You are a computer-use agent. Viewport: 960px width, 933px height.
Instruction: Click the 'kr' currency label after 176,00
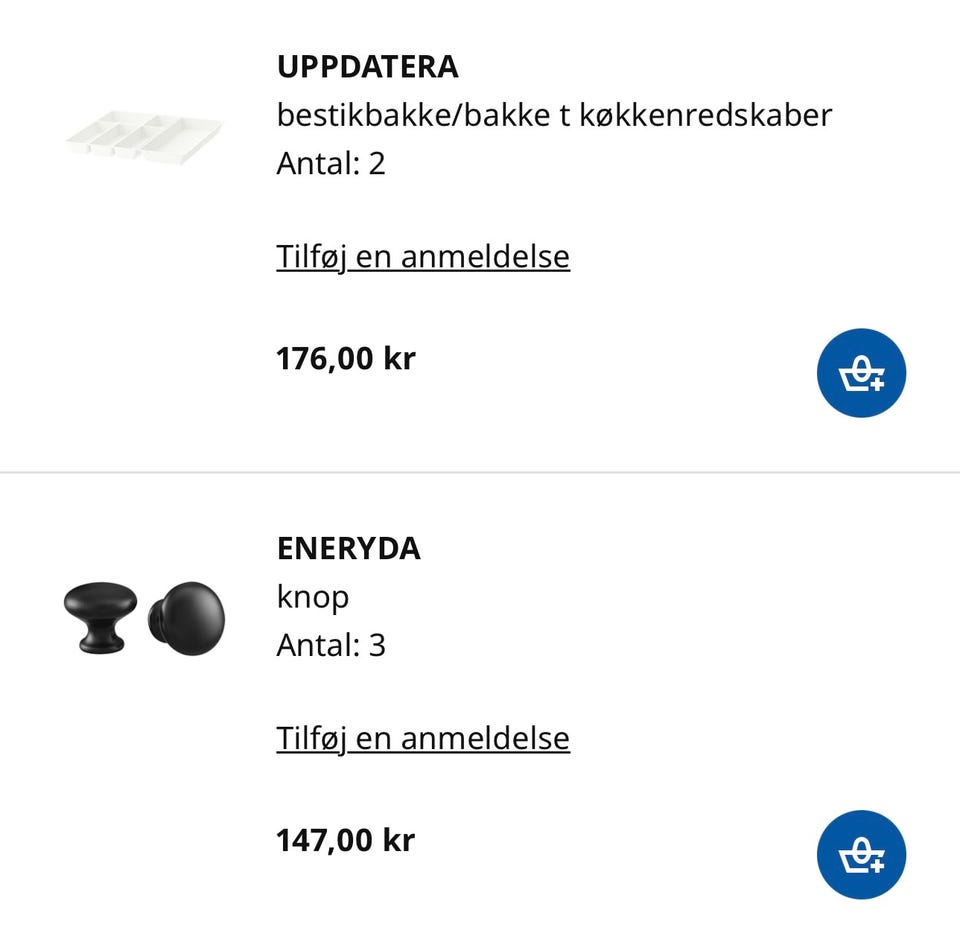[399, 359]
